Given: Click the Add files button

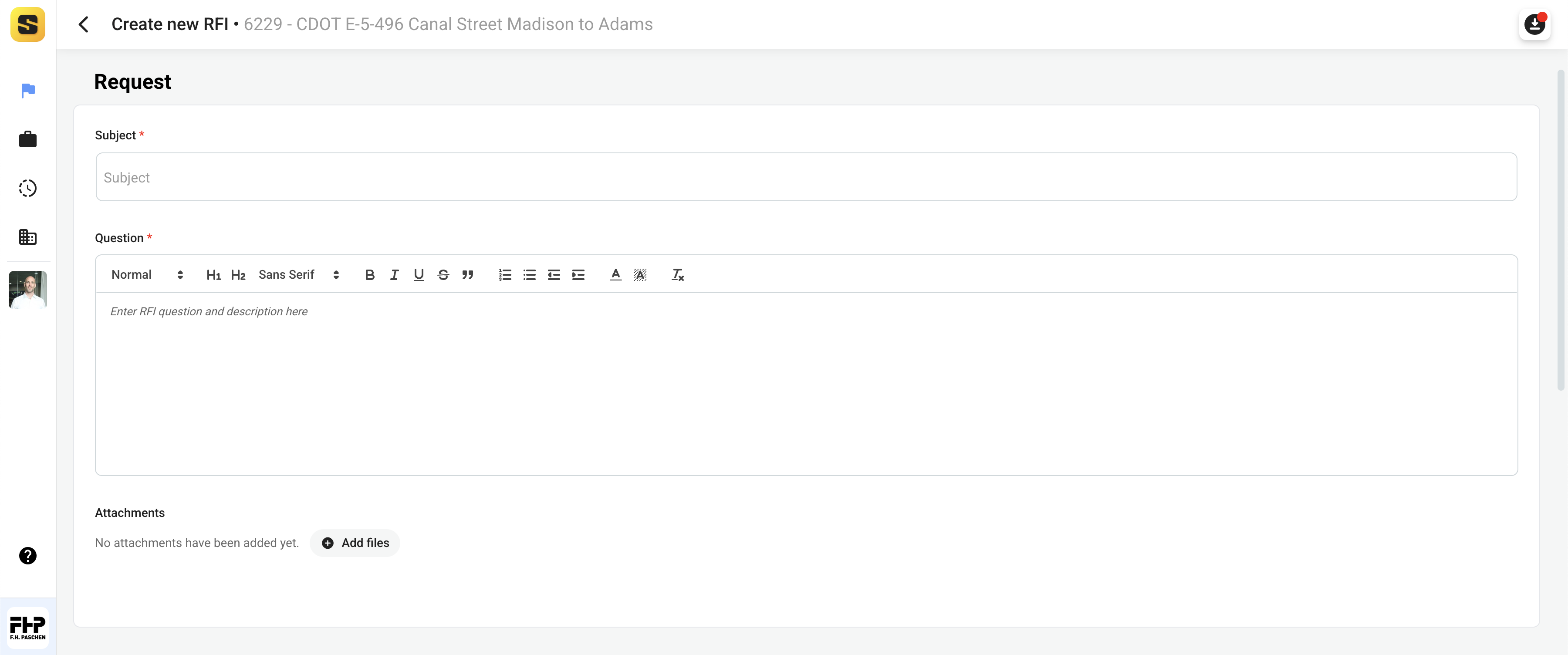Looking at the screenshot, I should click(x=355, y=542).
